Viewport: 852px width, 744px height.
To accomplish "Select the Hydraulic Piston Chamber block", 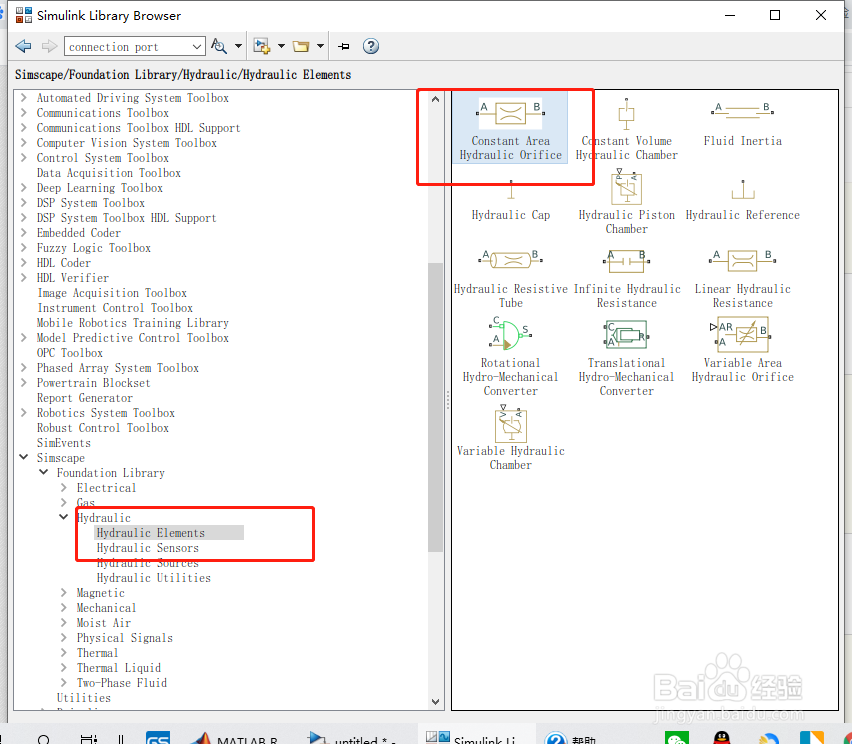I will tap(627, 201).
